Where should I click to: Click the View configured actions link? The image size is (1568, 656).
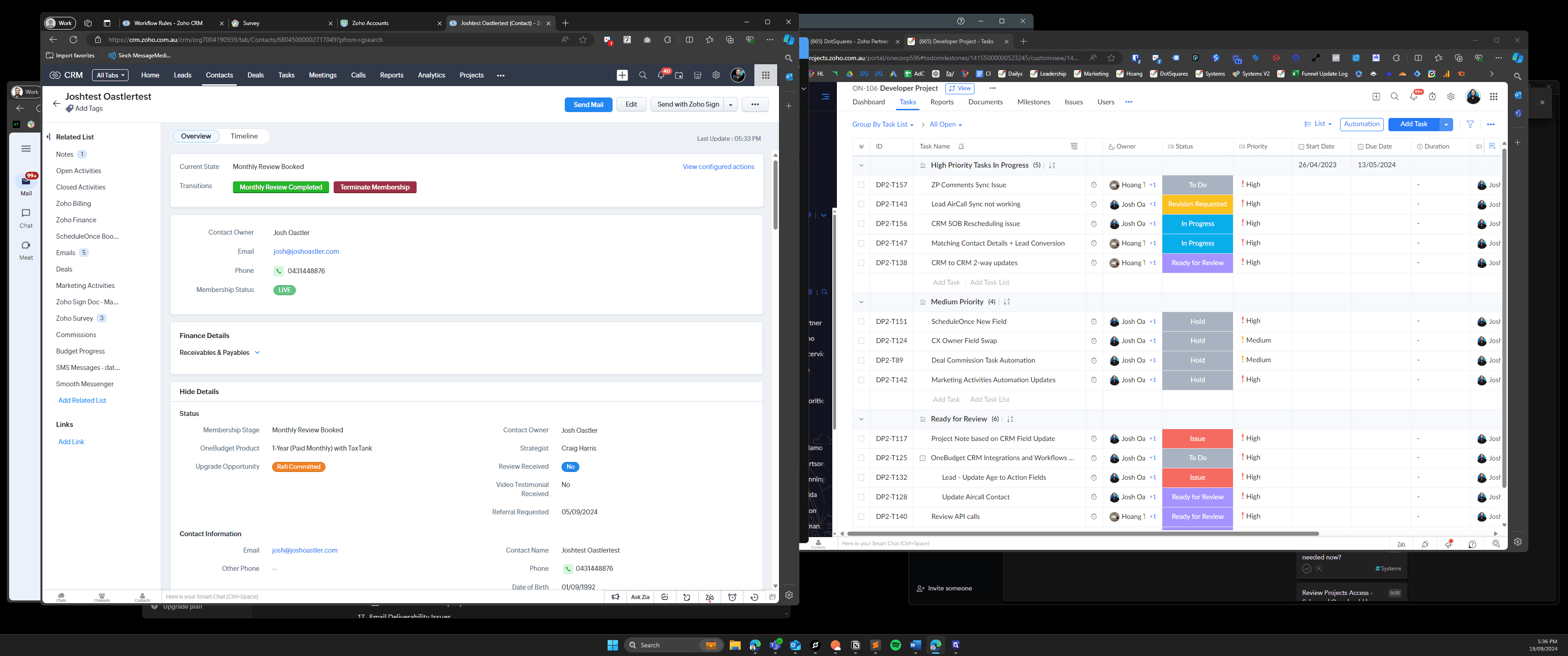coord(717,167)
